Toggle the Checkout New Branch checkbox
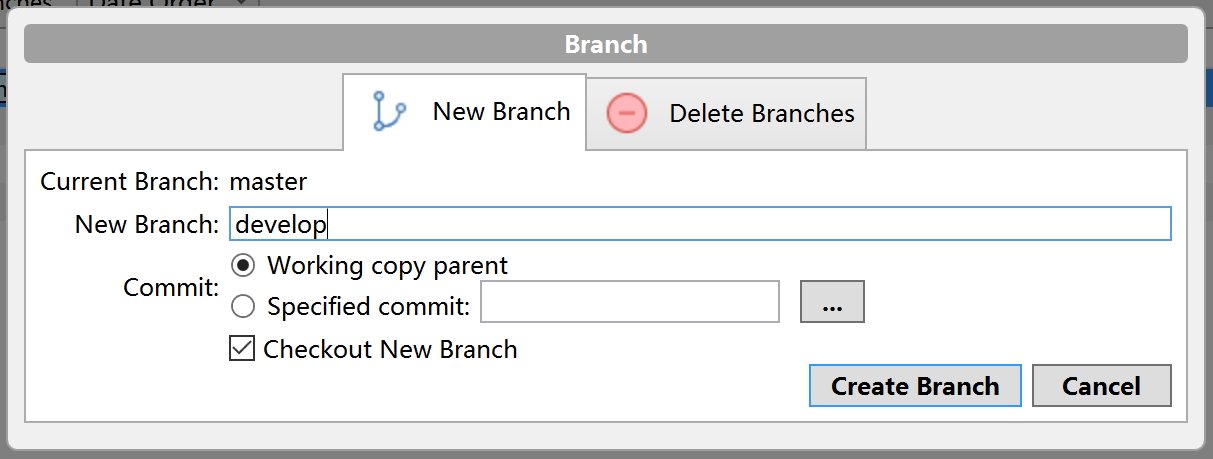 [242, 349]
